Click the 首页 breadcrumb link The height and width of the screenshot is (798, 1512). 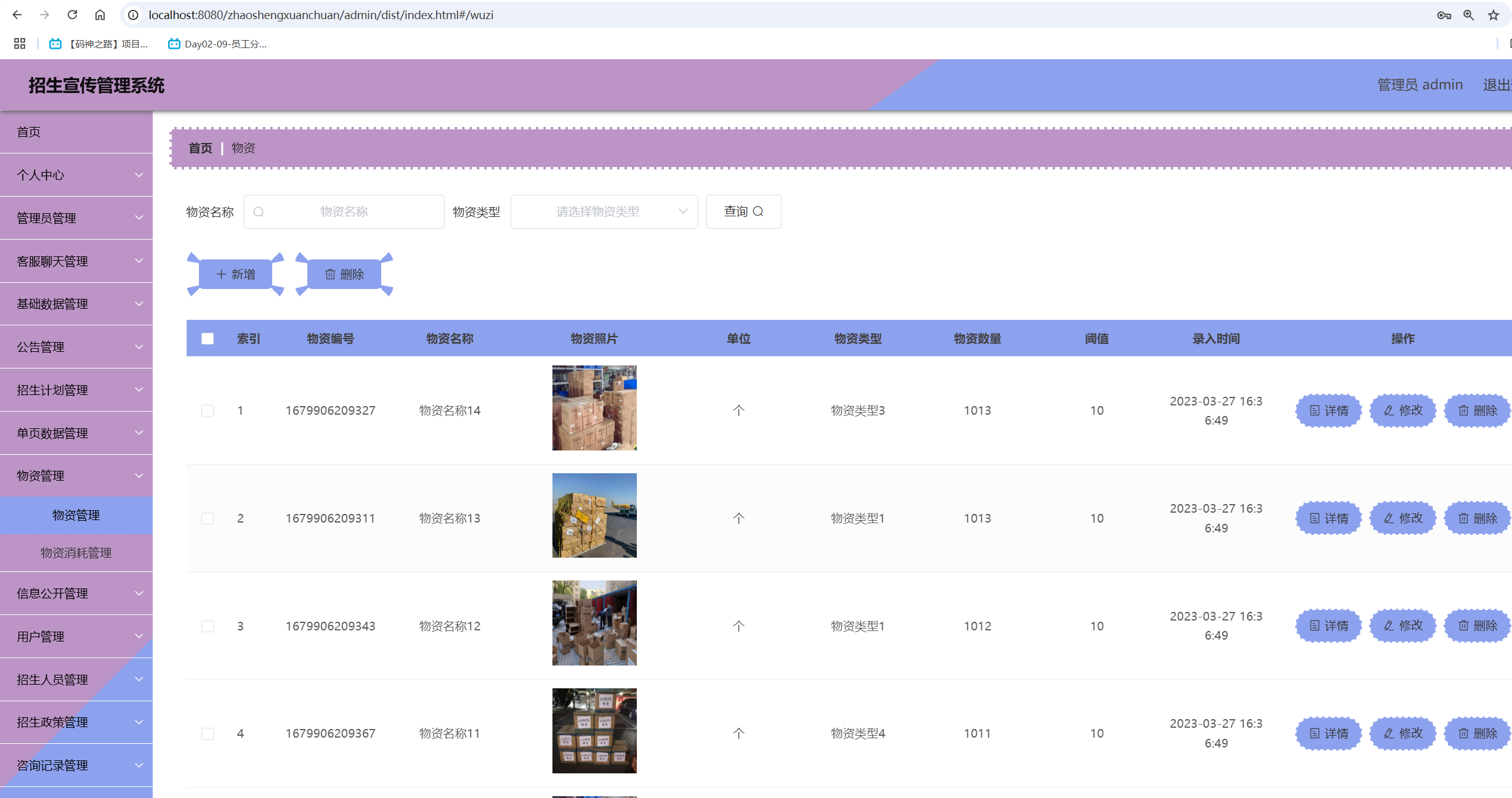coord(200,148)
